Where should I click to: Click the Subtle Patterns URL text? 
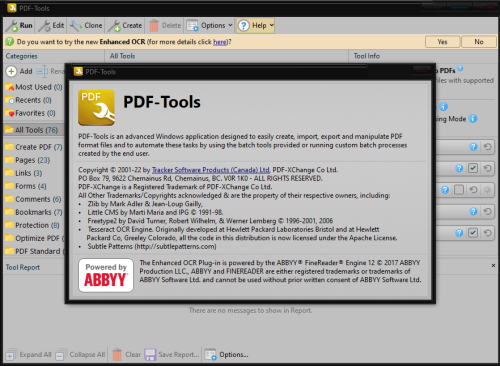175,247
